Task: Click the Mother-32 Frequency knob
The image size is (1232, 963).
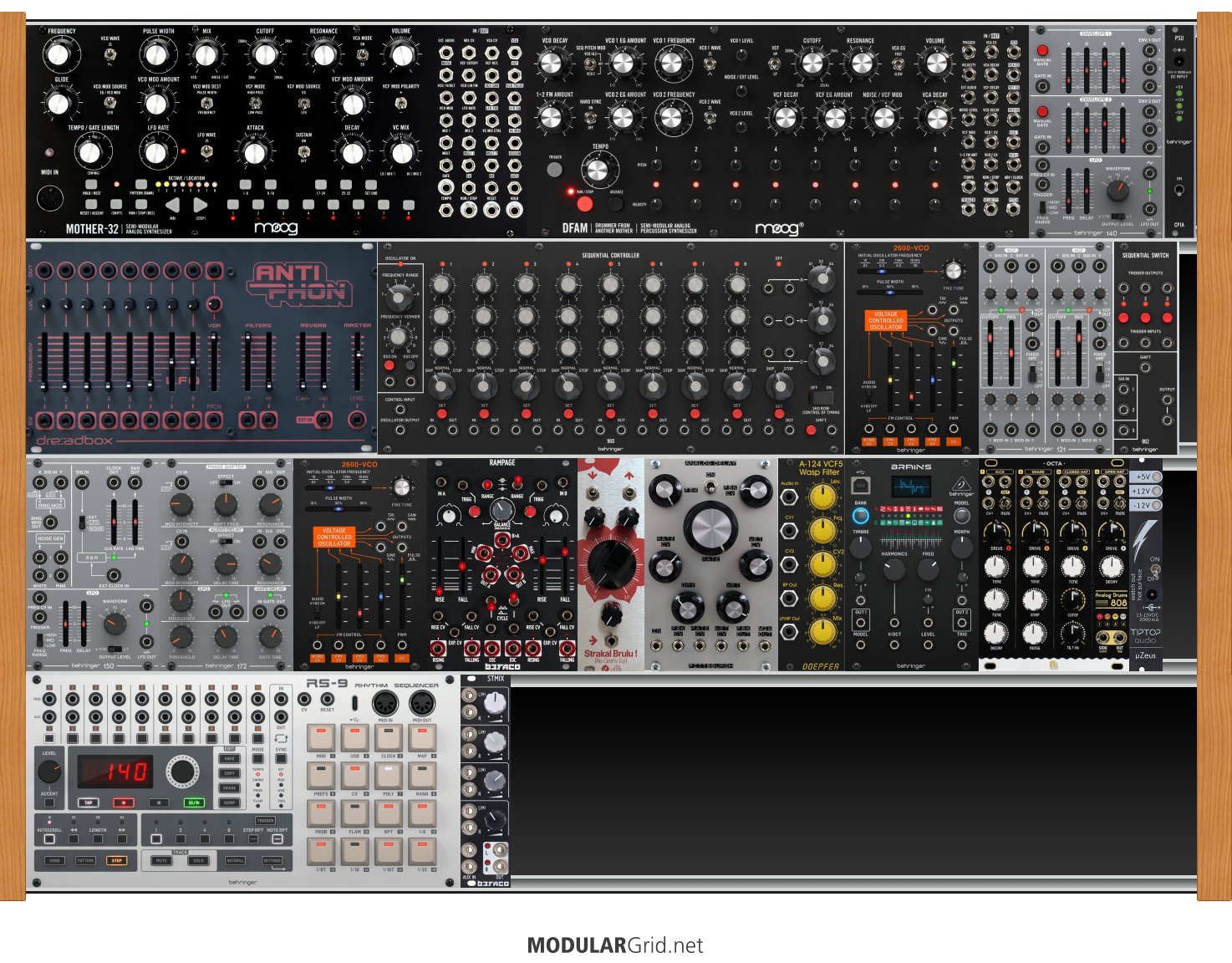Action: click(57, 55)
